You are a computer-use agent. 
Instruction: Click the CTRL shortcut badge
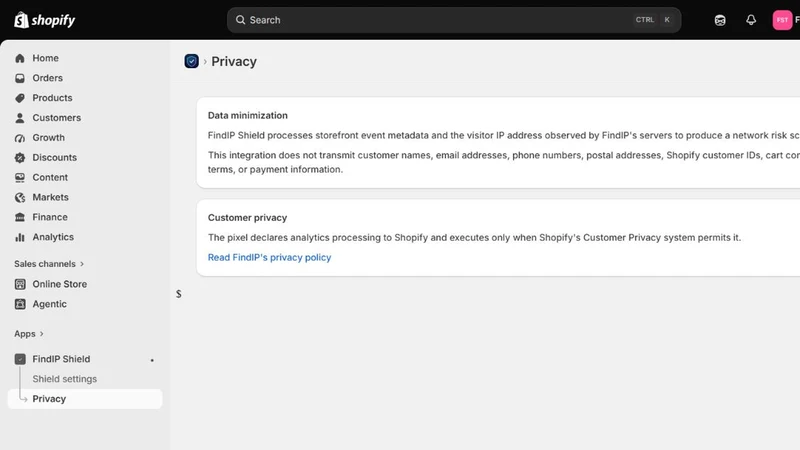[x=645, y=20]
